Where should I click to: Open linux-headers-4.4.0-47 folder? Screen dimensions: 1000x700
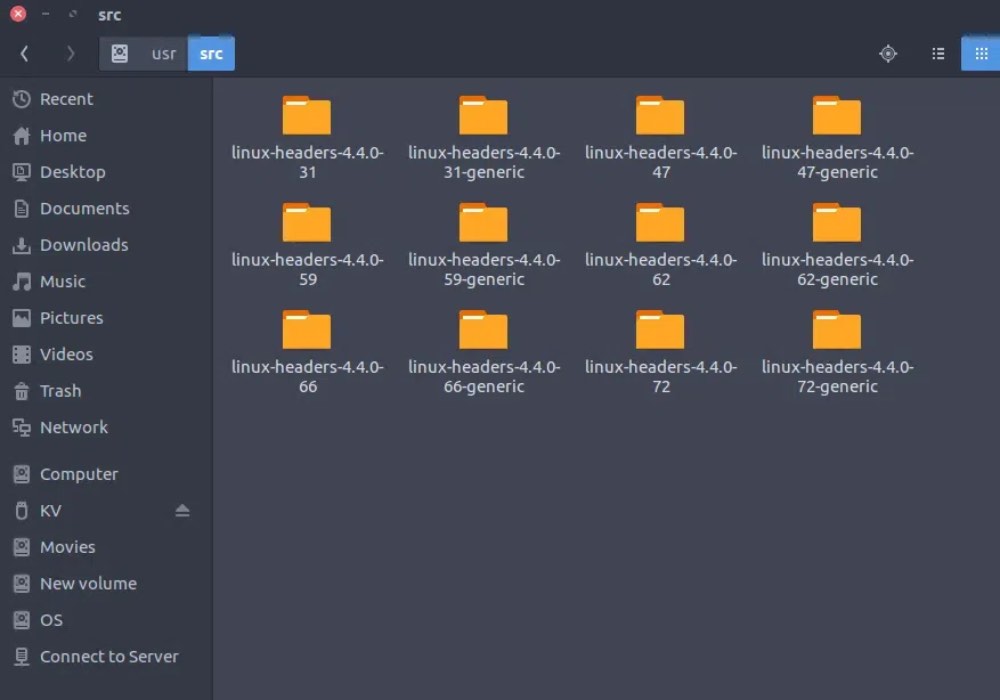pos(660,115)
